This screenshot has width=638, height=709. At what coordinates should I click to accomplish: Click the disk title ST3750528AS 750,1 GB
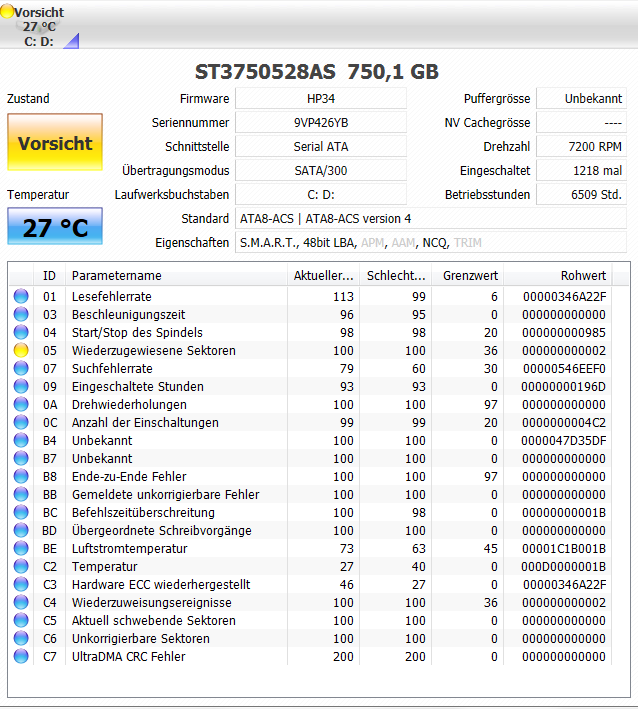(317, 71)
